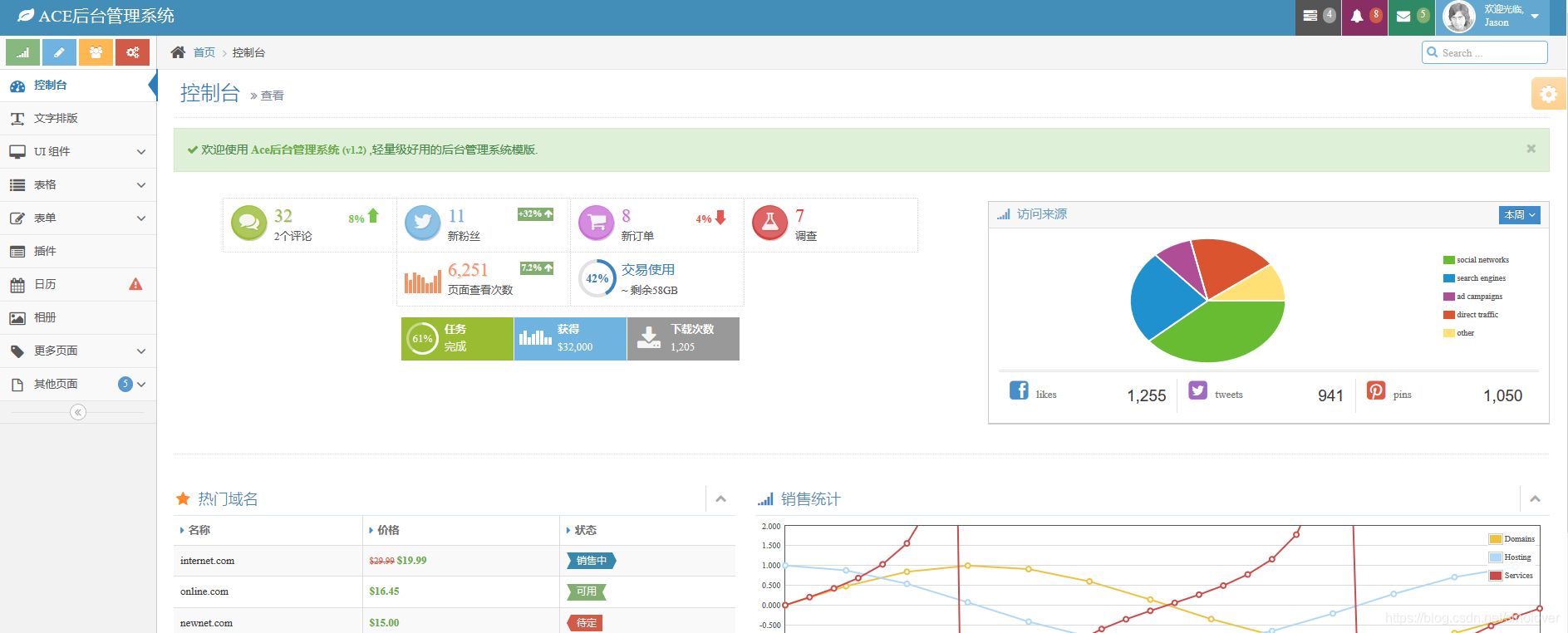
Task: Click the Facebook likes icon
Action: coord(1019,390)
